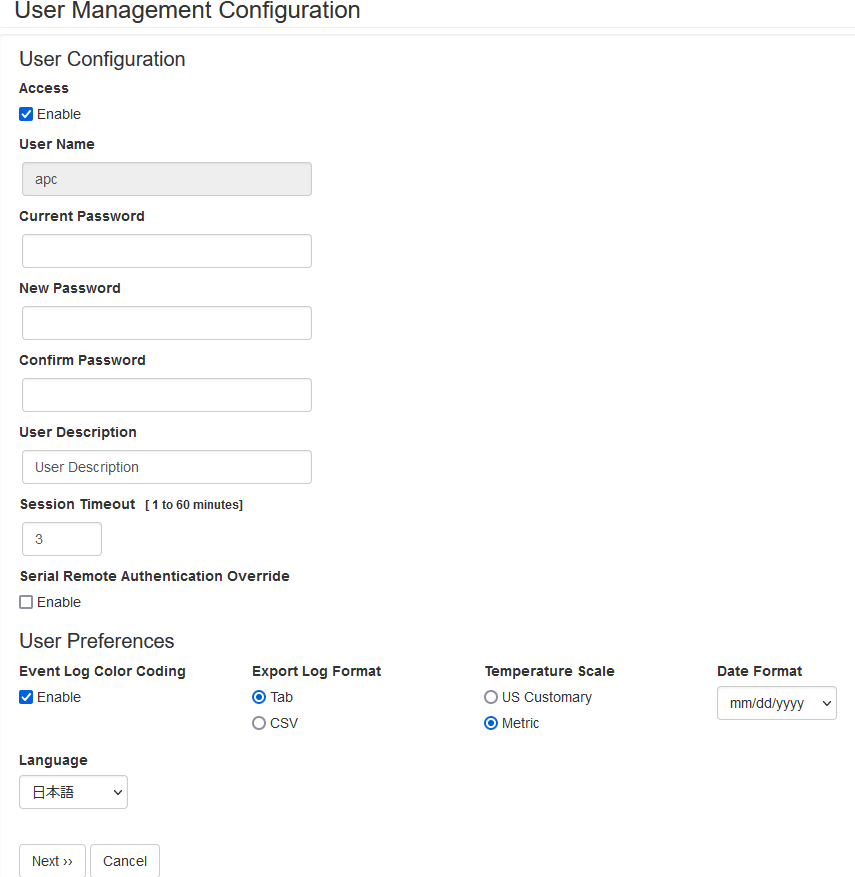Click the Metric label text
Screen dimensions: 855x877
coord(520,723)
